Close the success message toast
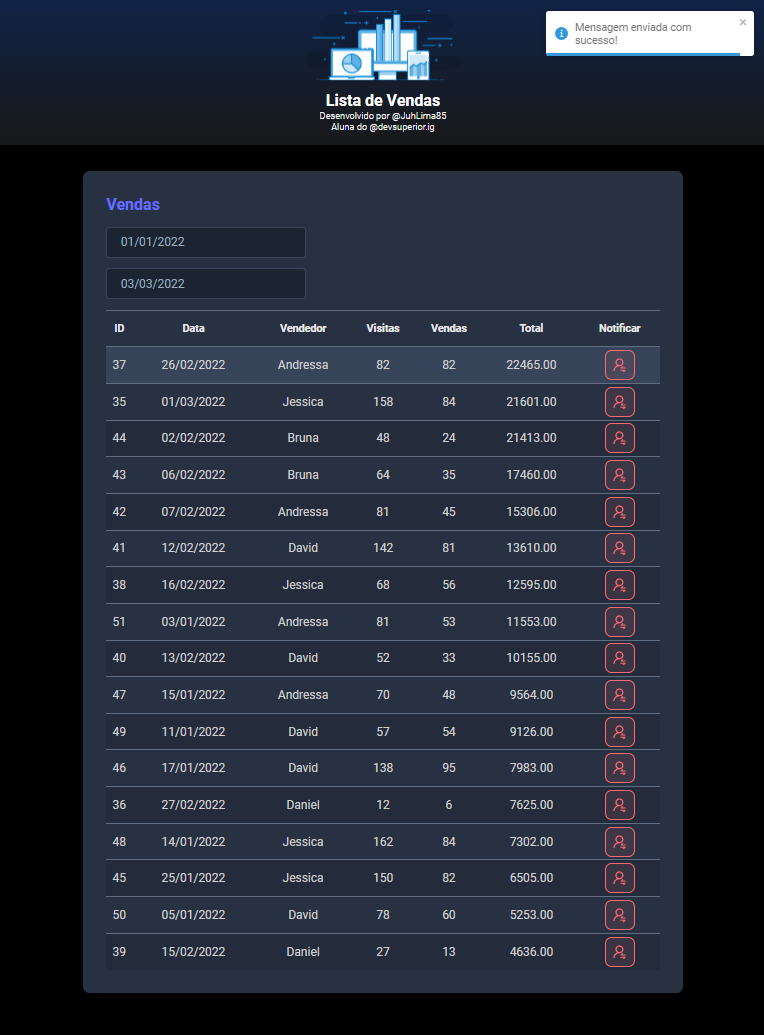 743,22
